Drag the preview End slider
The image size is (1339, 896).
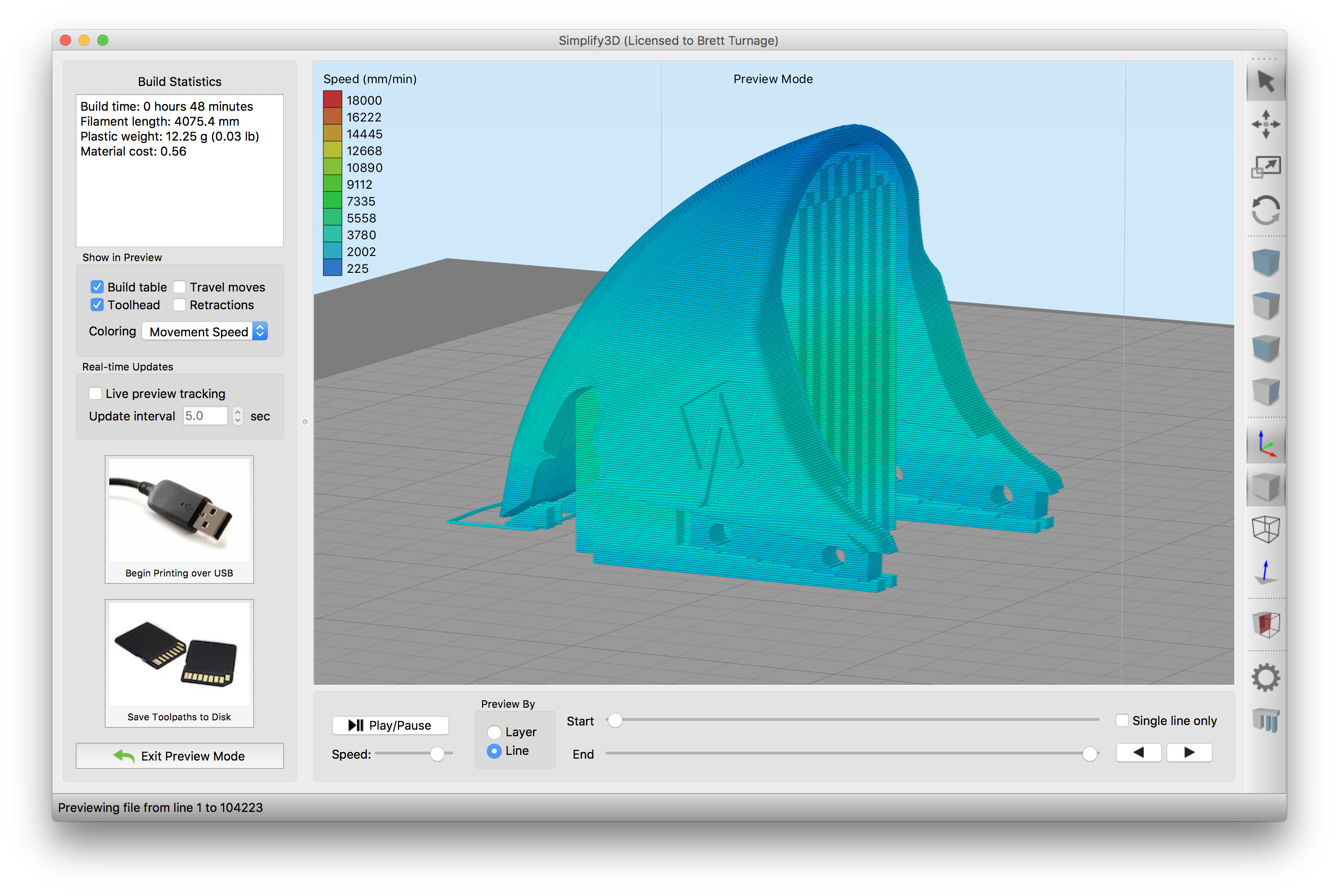click(x=1089, y=753)
